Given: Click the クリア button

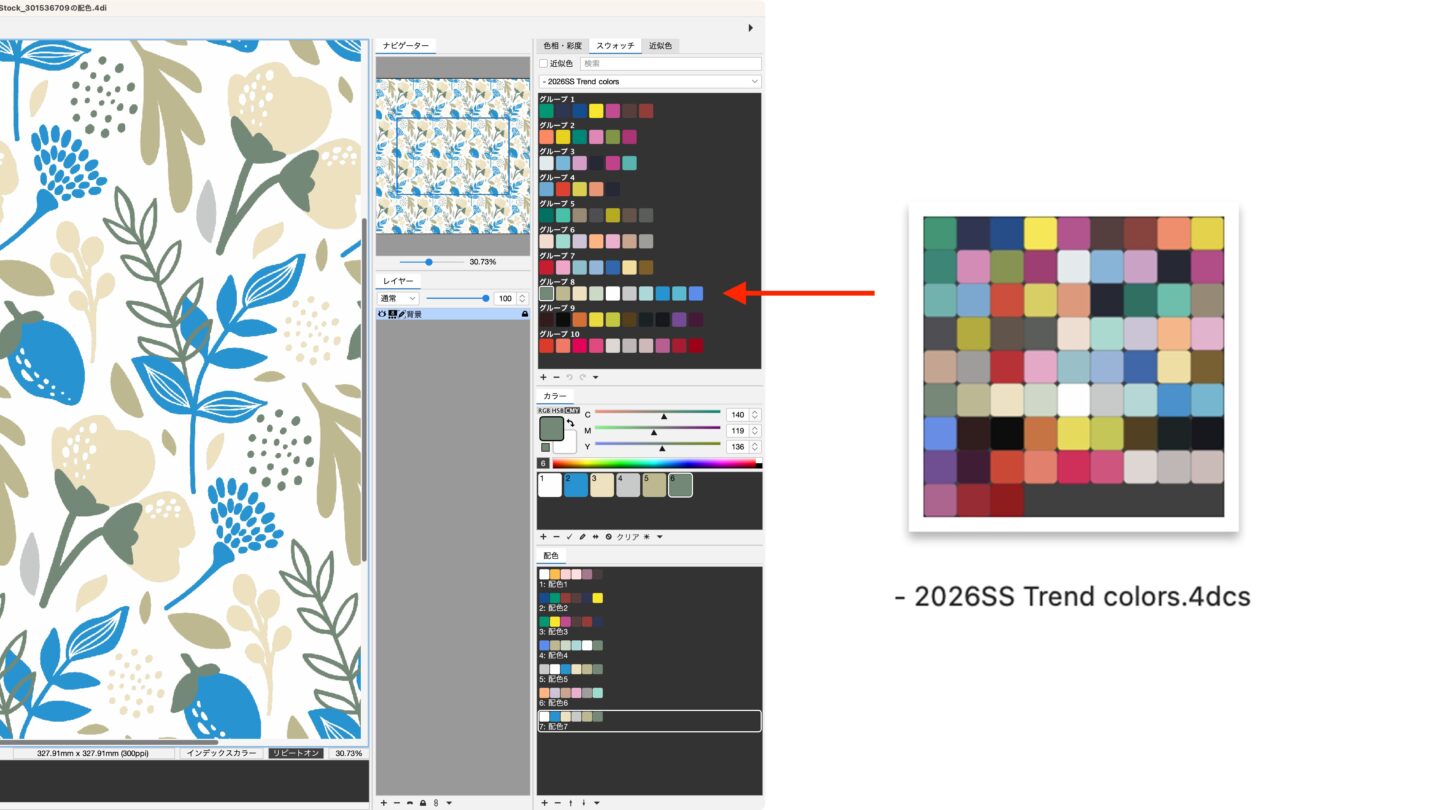Looking at the screenshot, I should tap(627, 537).
